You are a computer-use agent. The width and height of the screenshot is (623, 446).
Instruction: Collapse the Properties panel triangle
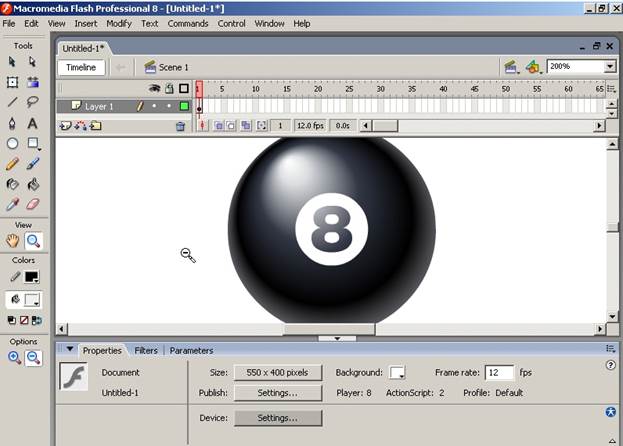70,349
